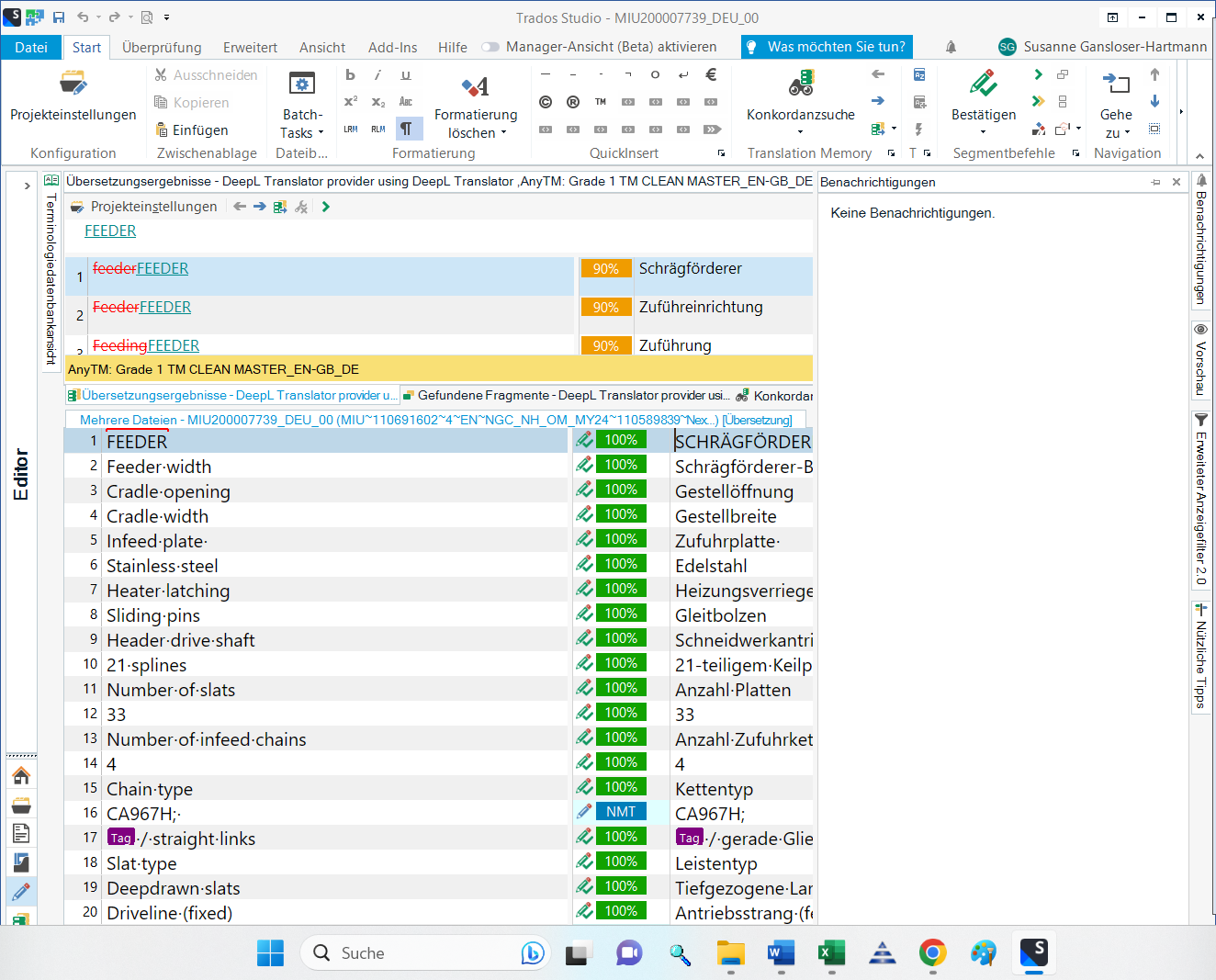1216x980 pixels.
Task: Insert the LRM mark
Action: tap(350, 130)
